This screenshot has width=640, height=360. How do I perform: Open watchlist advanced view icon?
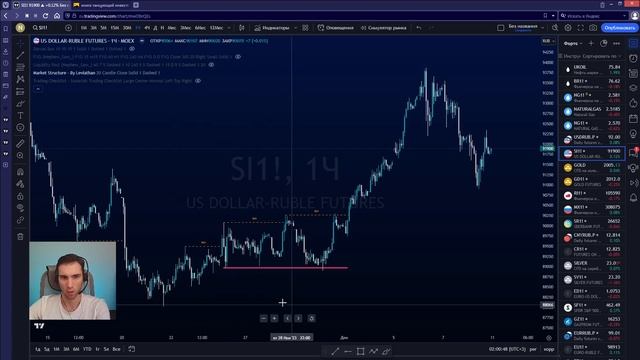coord(604,43)
